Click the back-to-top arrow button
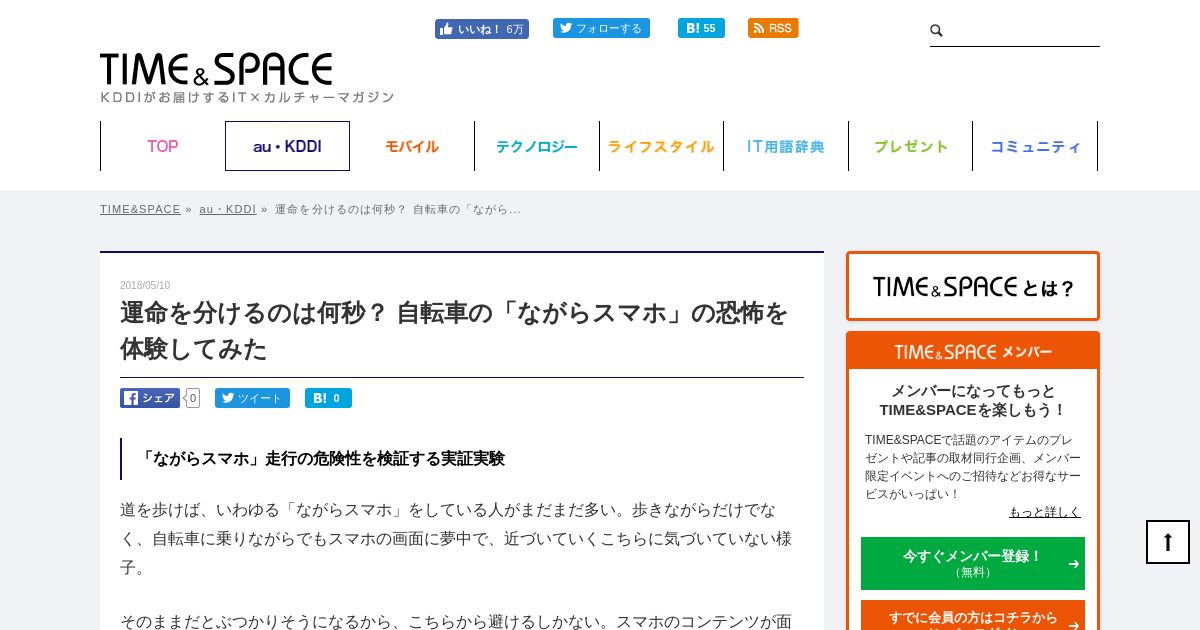This screenshot has width=1200, height=630. 1168,542
